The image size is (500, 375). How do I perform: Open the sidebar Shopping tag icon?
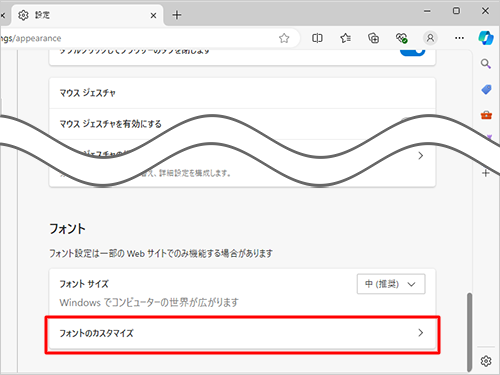pos(486,89)
